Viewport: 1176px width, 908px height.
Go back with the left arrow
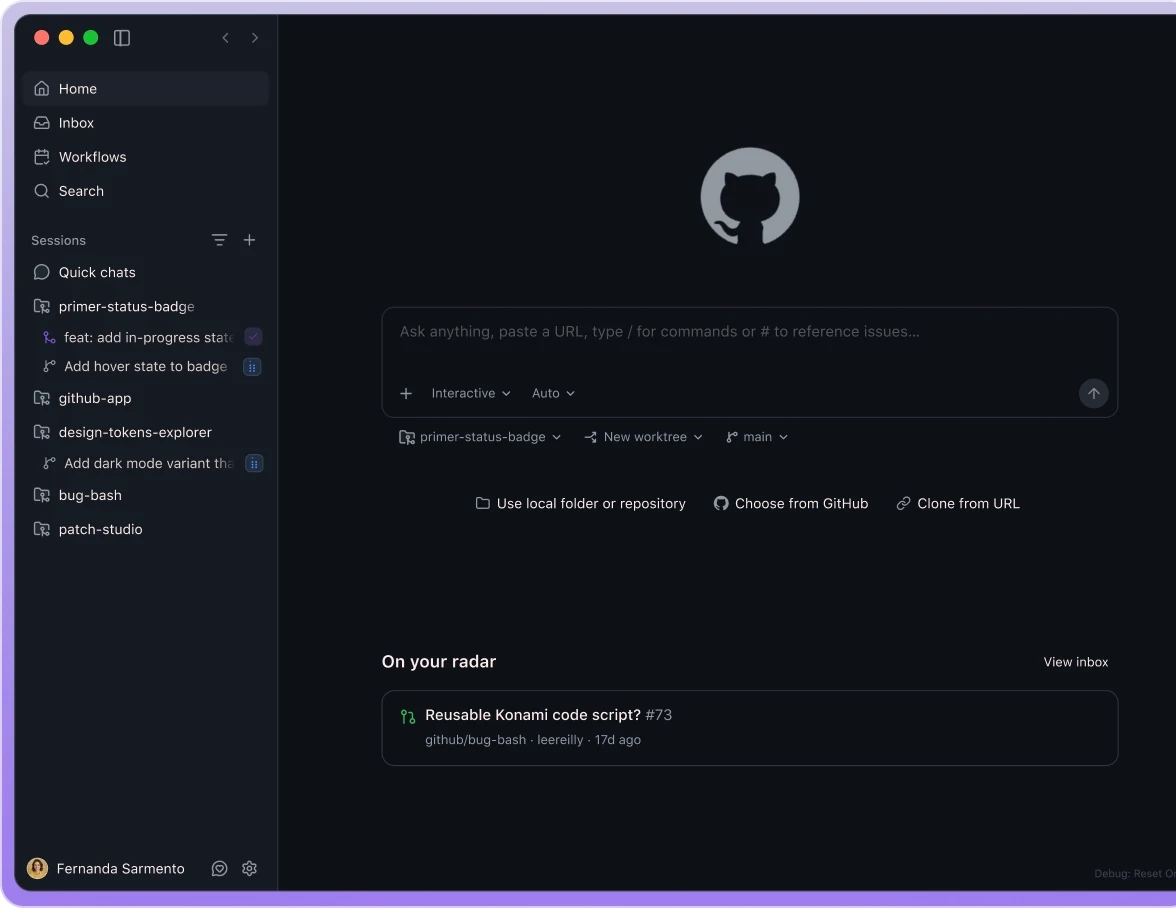[x=225, y=37]
